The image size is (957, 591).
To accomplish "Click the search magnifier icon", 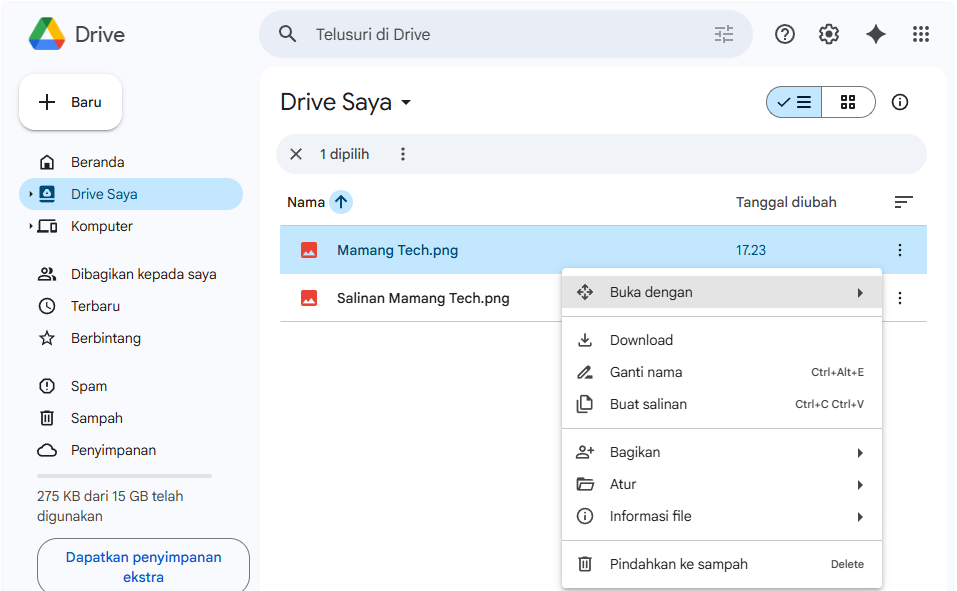I will click(287, 34).
